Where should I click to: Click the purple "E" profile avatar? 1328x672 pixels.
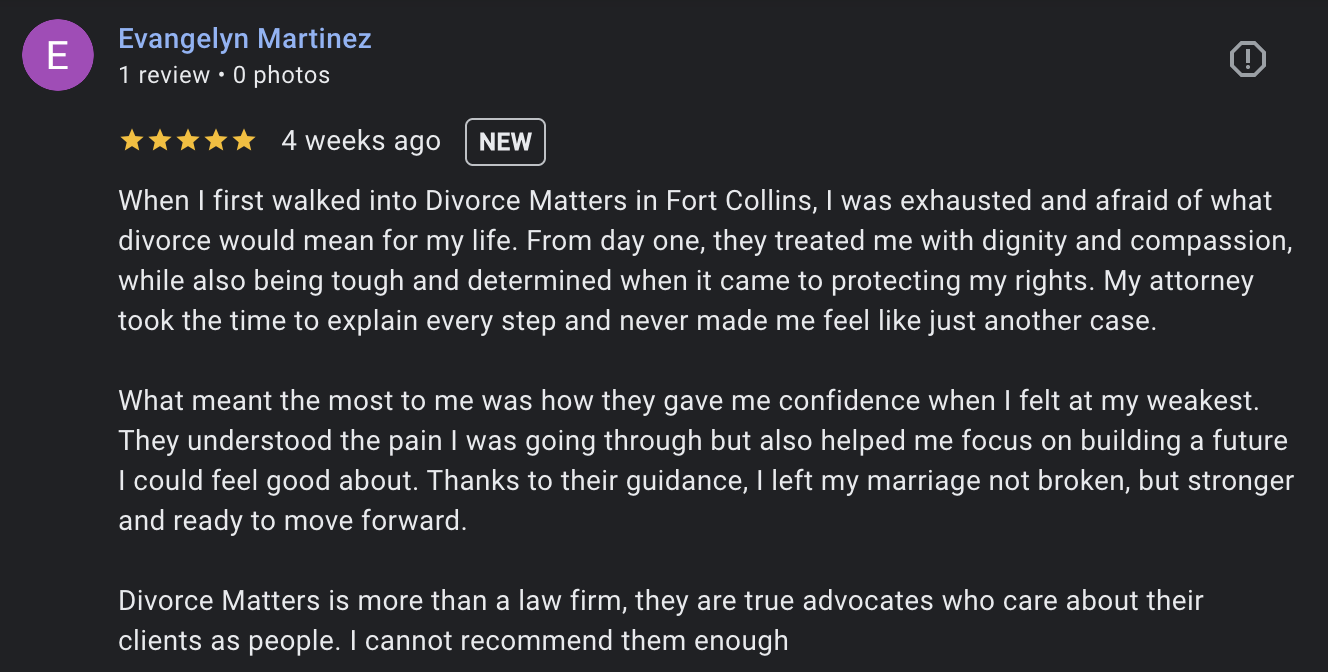pyautogui.click(x=58, y=55)
